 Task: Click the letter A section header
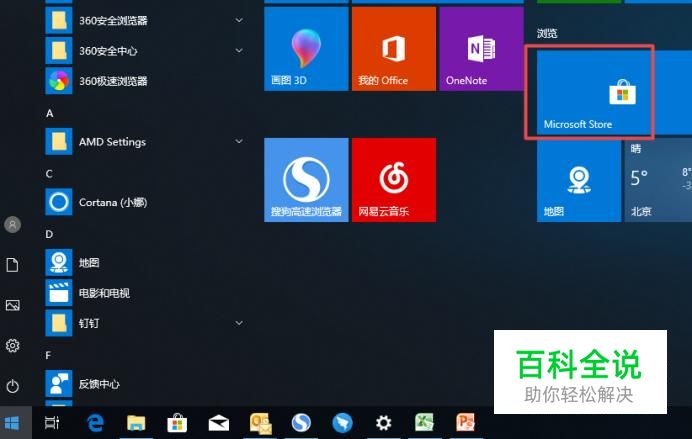tap(49, 113)
